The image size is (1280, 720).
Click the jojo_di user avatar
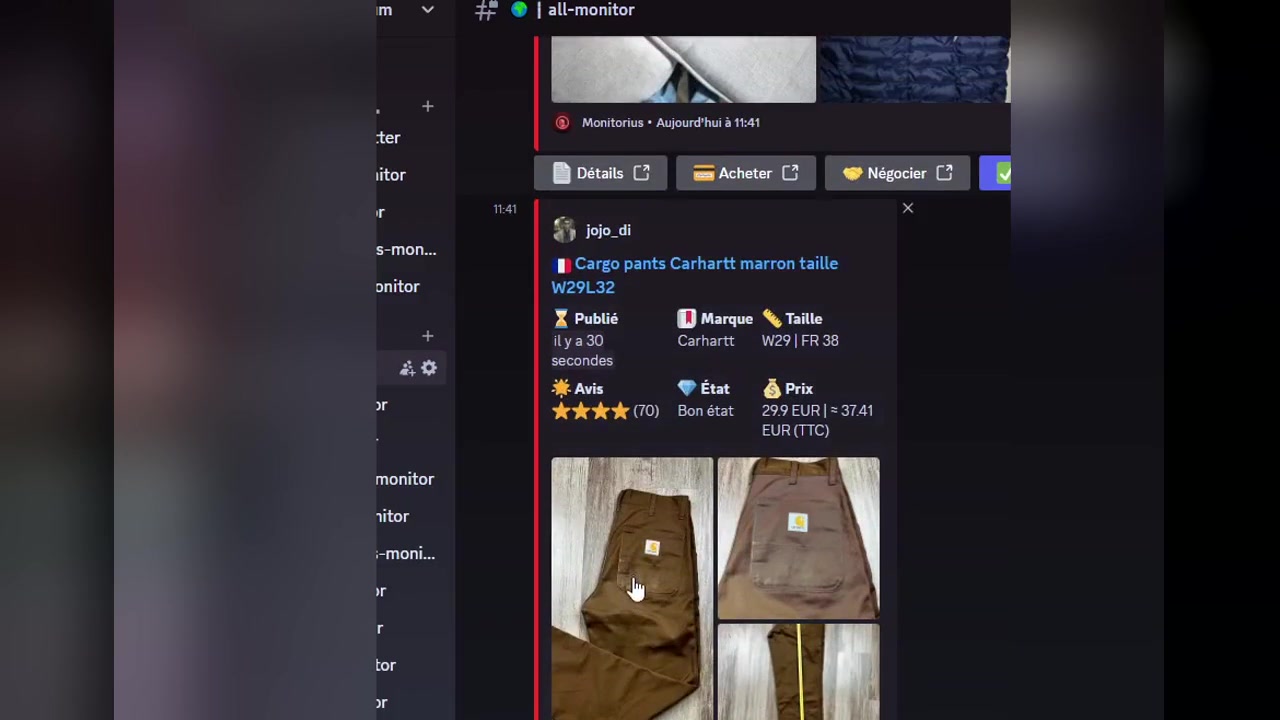[x=564, y=230]
